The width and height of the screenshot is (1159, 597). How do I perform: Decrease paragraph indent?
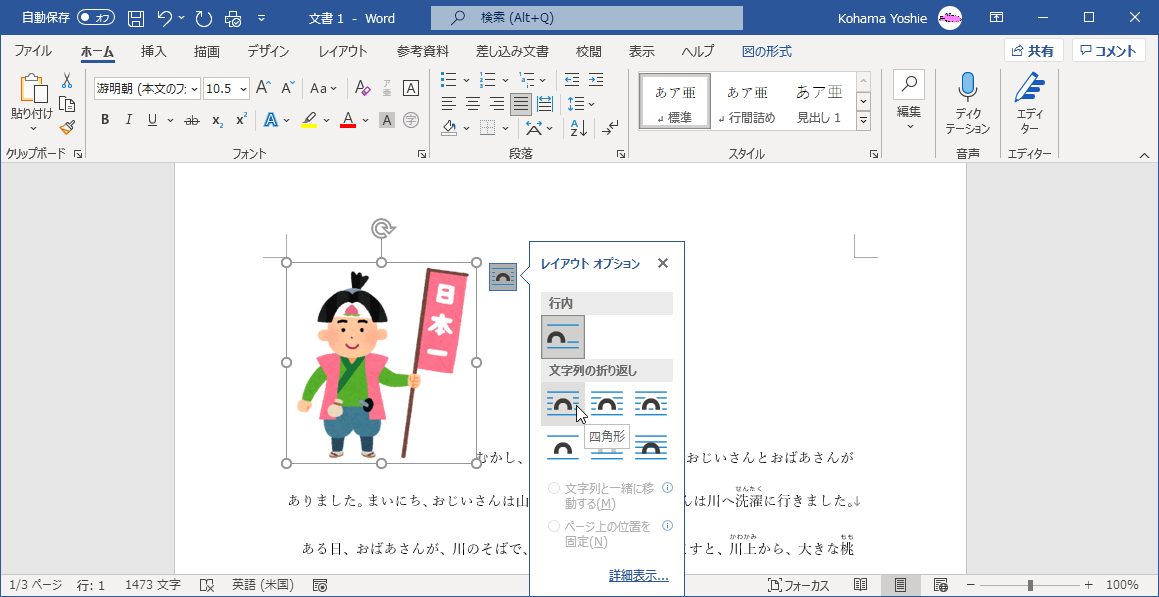pyautogui.click(x=571, y=79)
